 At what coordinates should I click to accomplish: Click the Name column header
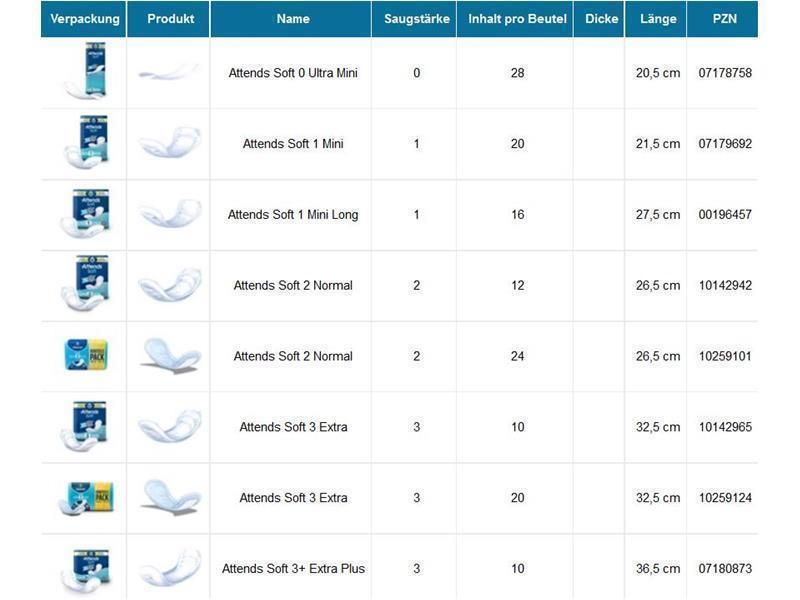tap(291, 19)
